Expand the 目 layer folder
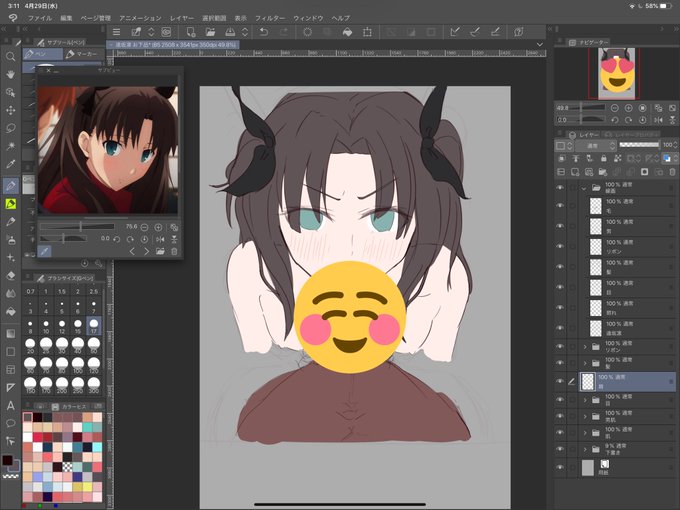680x510 pixels. click(x=585, y=400)
